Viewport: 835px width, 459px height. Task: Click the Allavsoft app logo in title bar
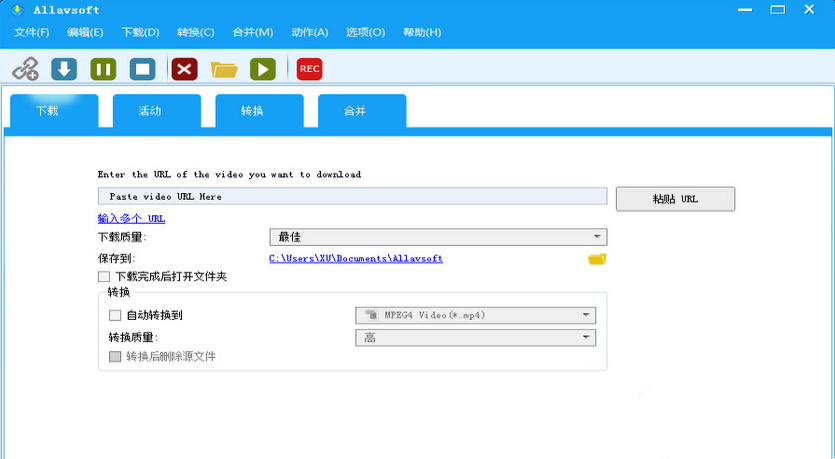(x=18, y=10)
